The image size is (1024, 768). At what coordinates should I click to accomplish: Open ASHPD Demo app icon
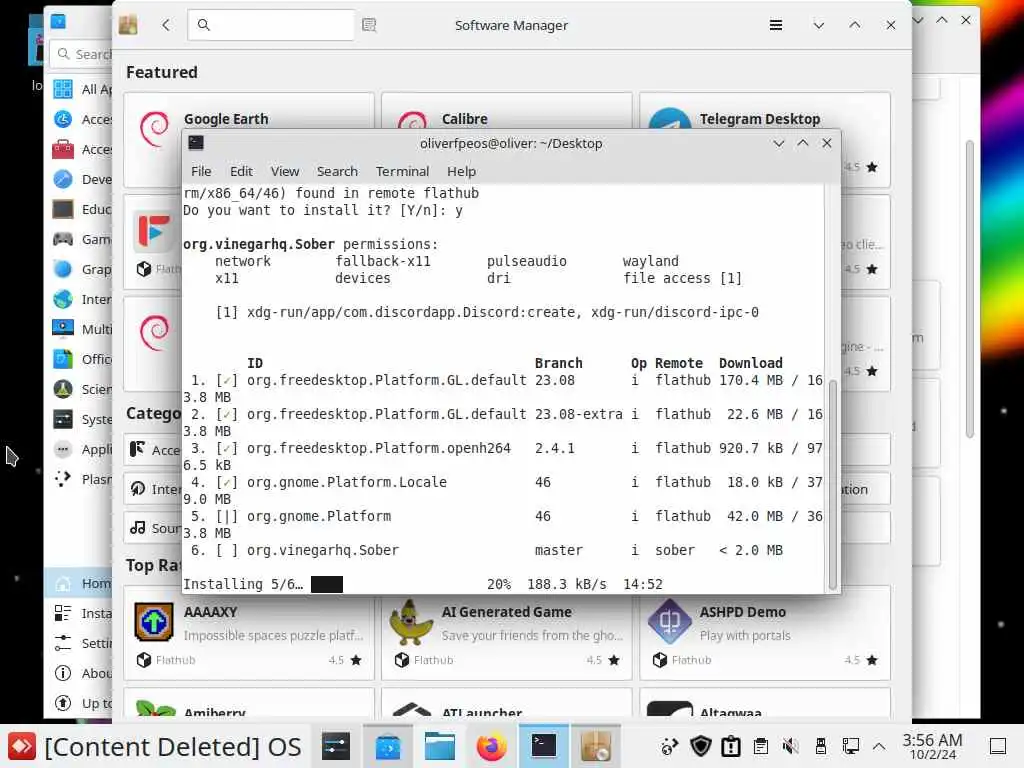point(669,622)
